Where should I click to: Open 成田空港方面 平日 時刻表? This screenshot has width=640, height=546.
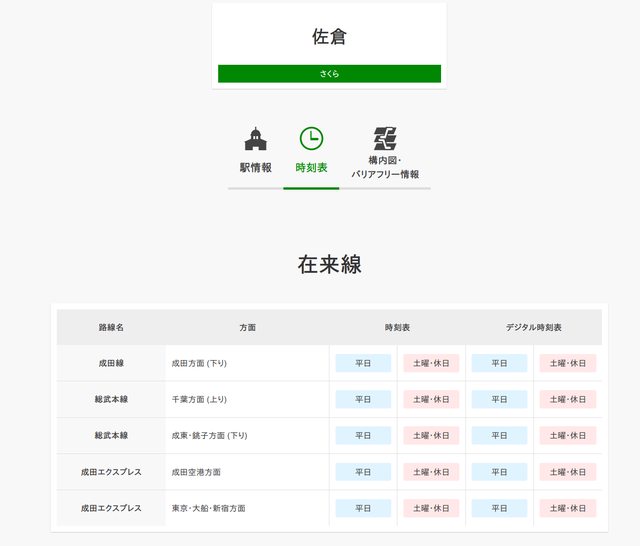pos(363,472)
